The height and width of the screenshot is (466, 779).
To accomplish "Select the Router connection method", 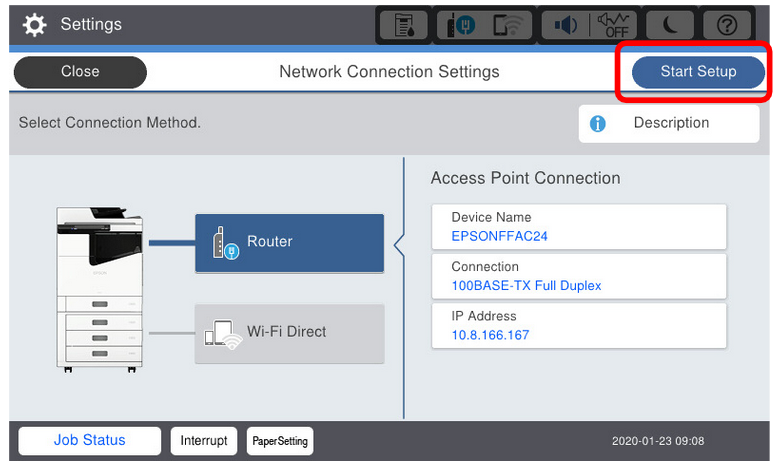I will click(x=290, y=243).
